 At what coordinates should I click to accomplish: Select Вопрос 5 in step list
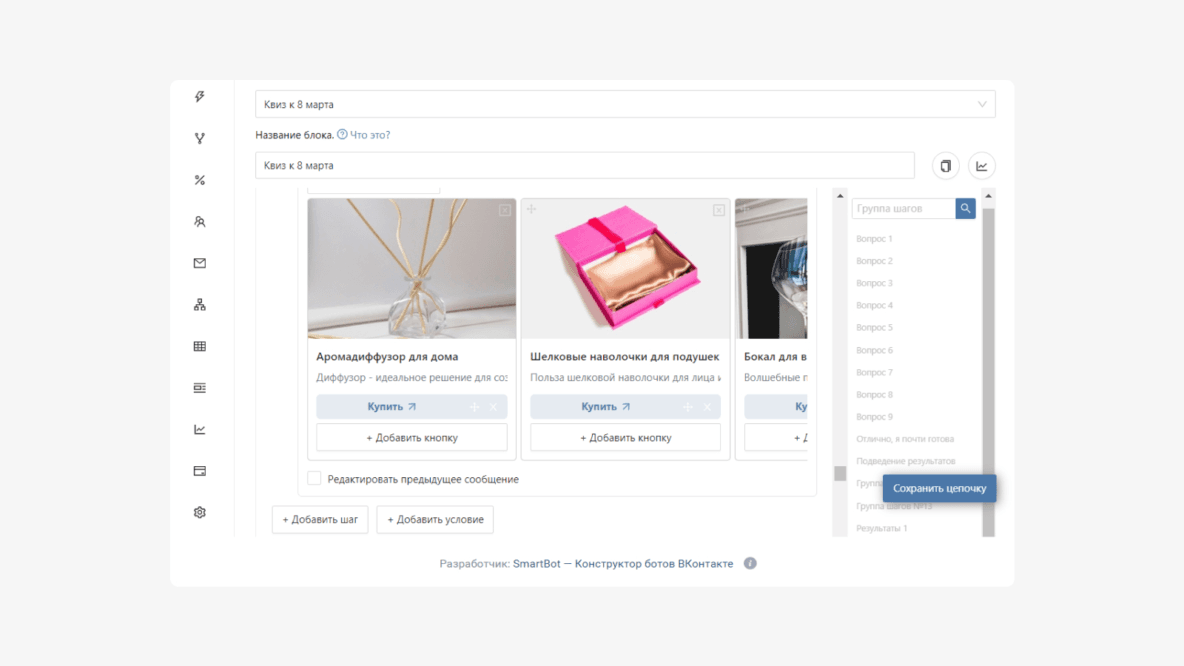[x=874, y=327]
